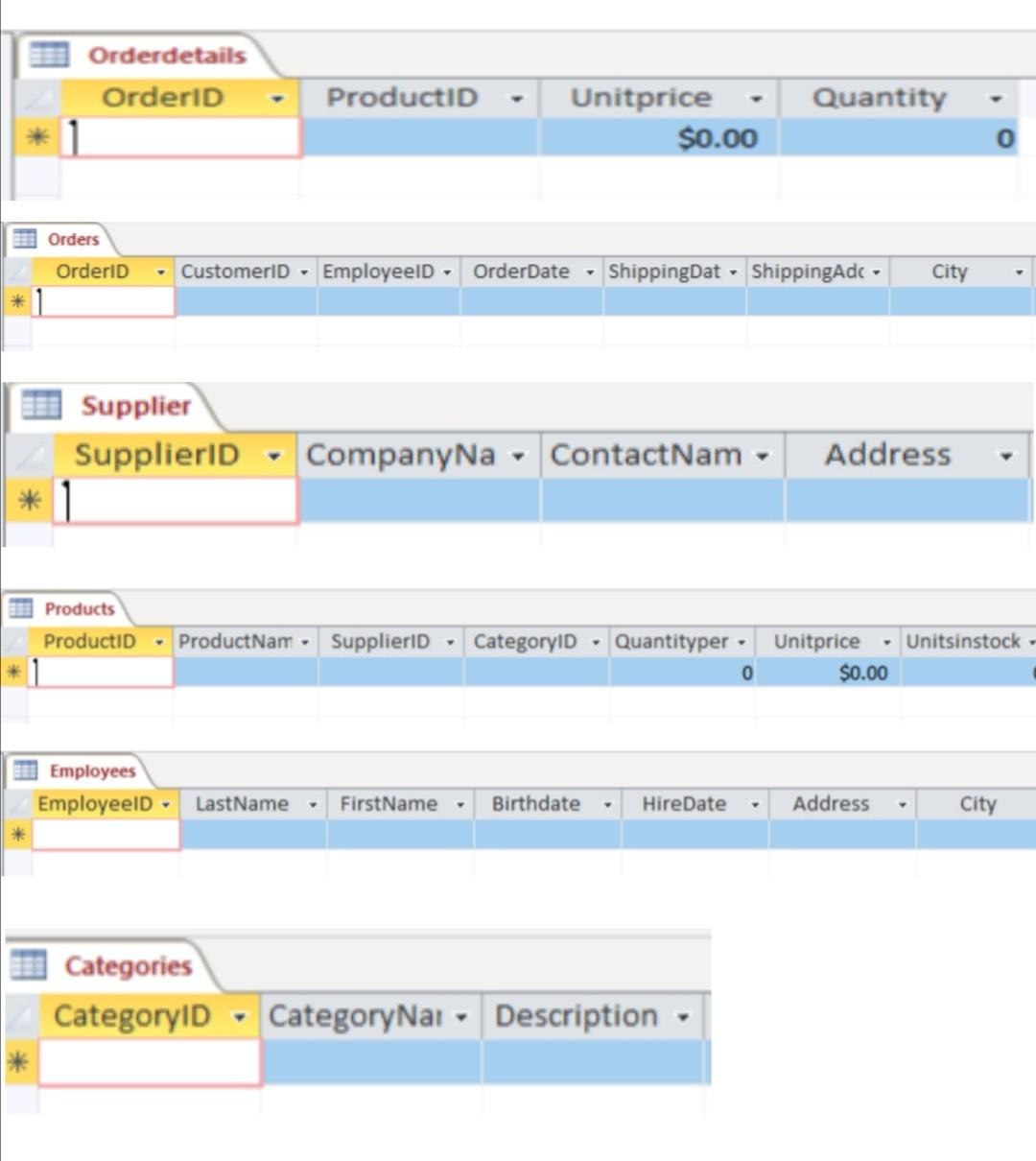Open the CategoryName column dropdown in Categories
The image size is (1036, 1161).
click(x=460, y=1015)
